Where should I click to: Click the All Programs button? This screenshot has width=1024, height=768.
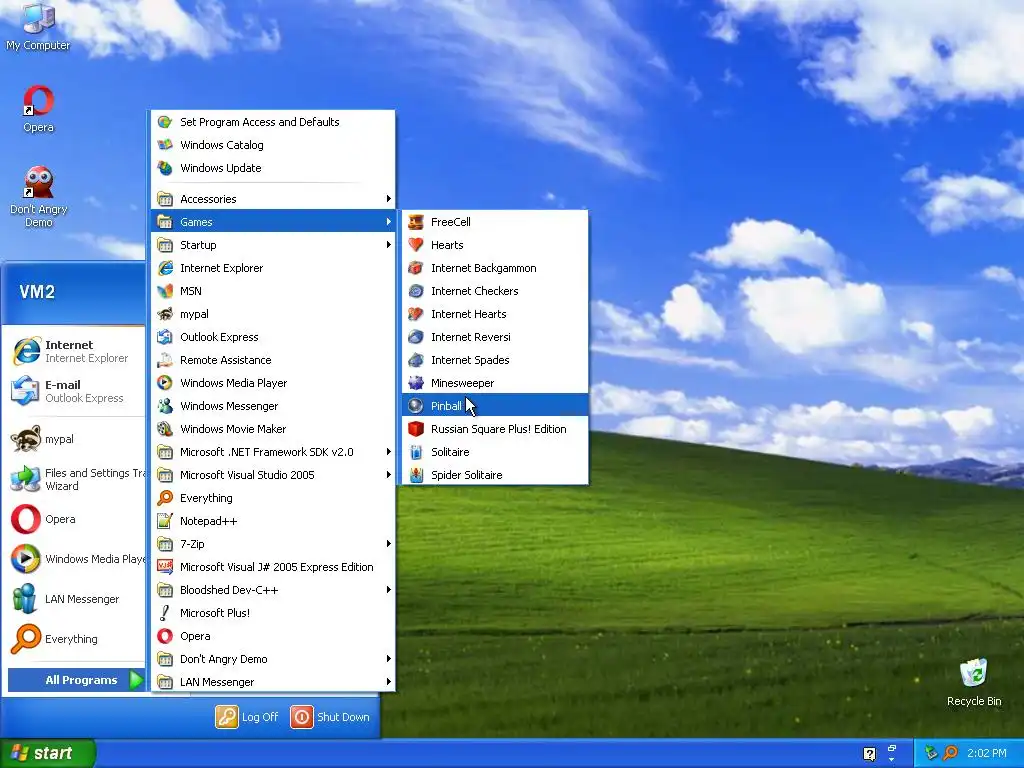click(76, 680)
